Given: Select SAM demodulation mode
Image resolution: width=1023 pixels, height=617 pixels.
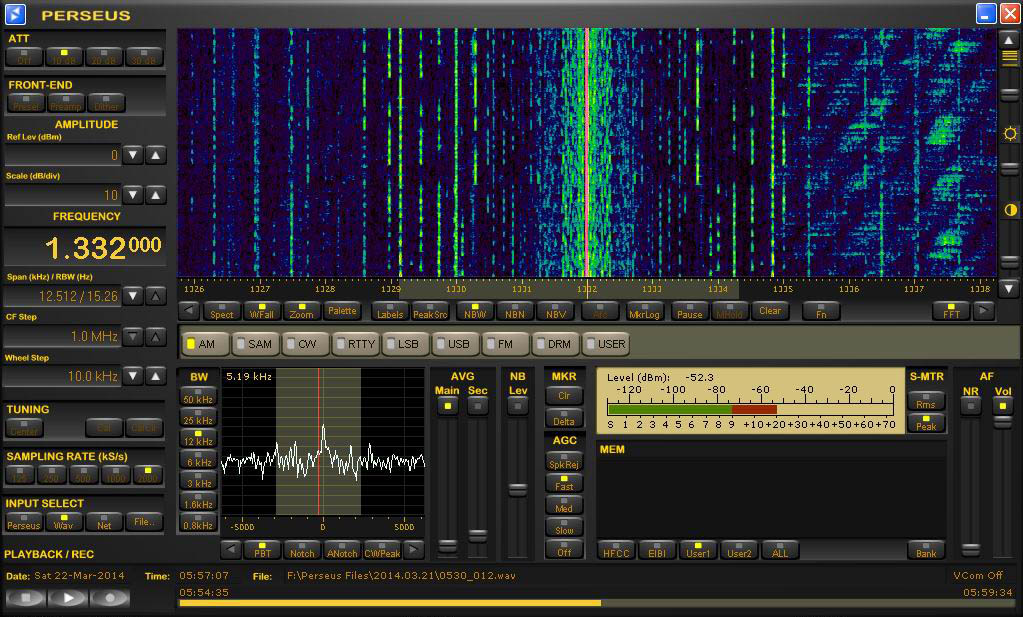Looking at the screenshot, I should pyautogui.click(x=256, y=344).
